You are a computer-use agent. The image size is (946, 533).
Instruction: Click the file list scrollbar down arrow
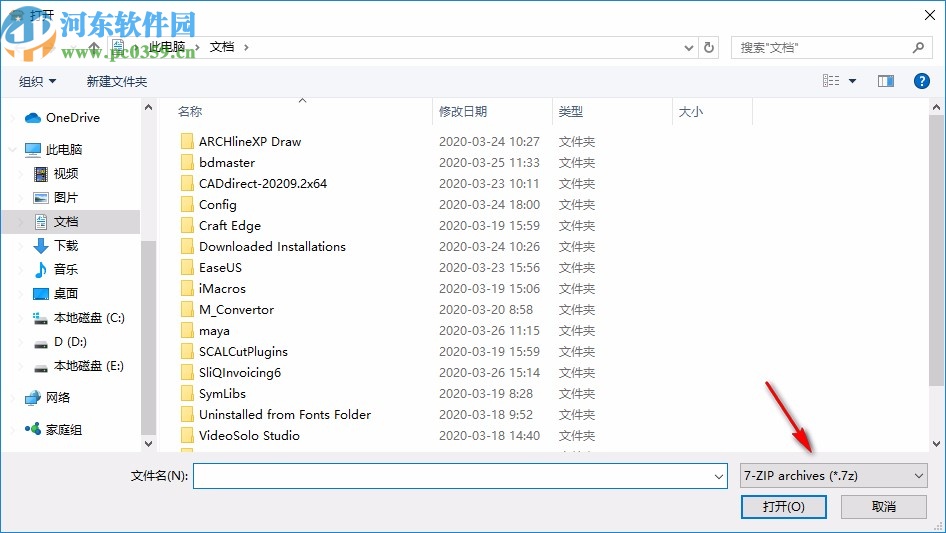coord(936,444)
